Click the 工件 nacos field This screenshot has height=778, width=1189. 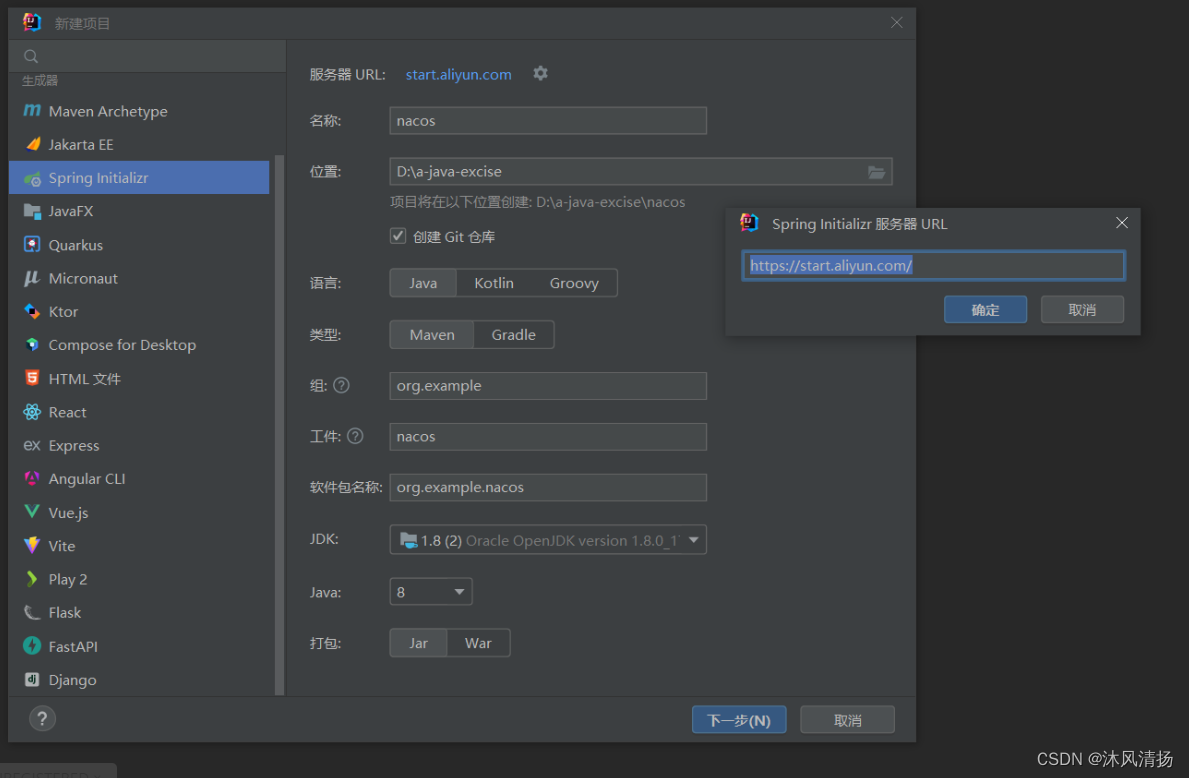point(548,436)
